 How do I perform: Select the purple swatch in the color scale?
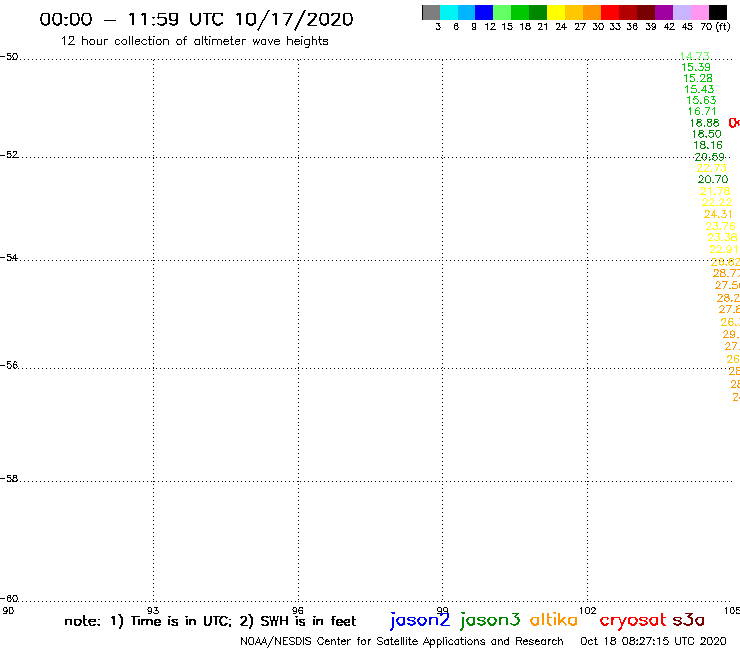664,12
